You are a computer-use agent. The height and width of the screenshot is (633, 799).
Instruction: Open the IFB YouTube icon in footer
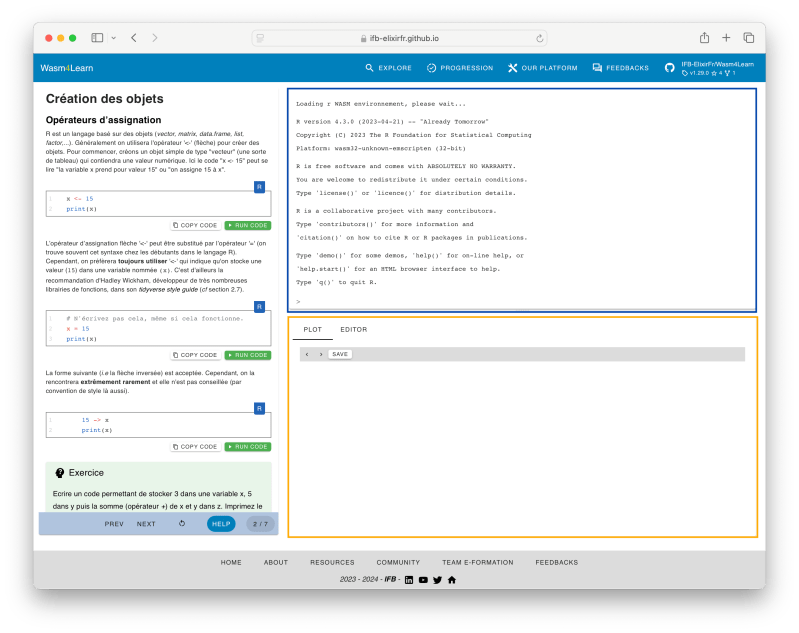pyautogui.click(x=423, y=580)
